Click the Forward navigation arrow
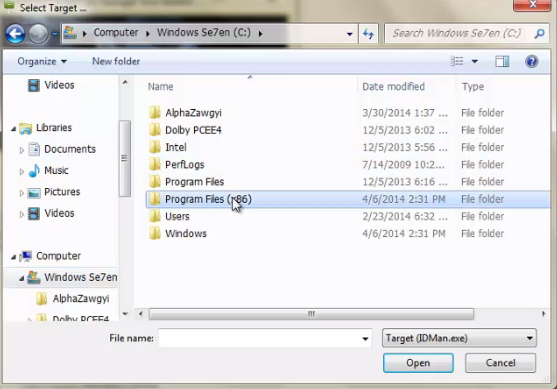This screenshot has width=557, height=389. coord(38,34)
